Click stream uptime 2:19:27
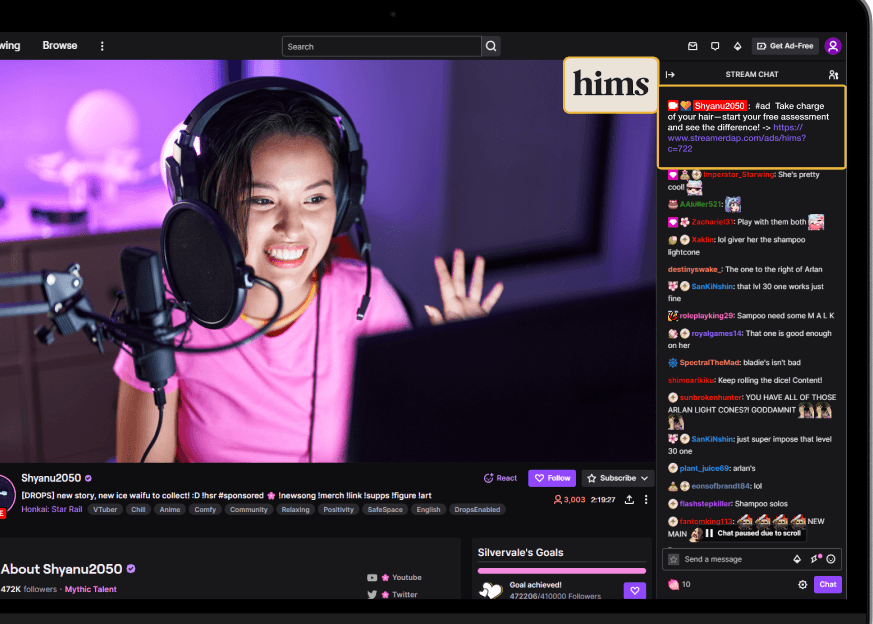The width and height of the screenshot is (873, 624). 602,500
